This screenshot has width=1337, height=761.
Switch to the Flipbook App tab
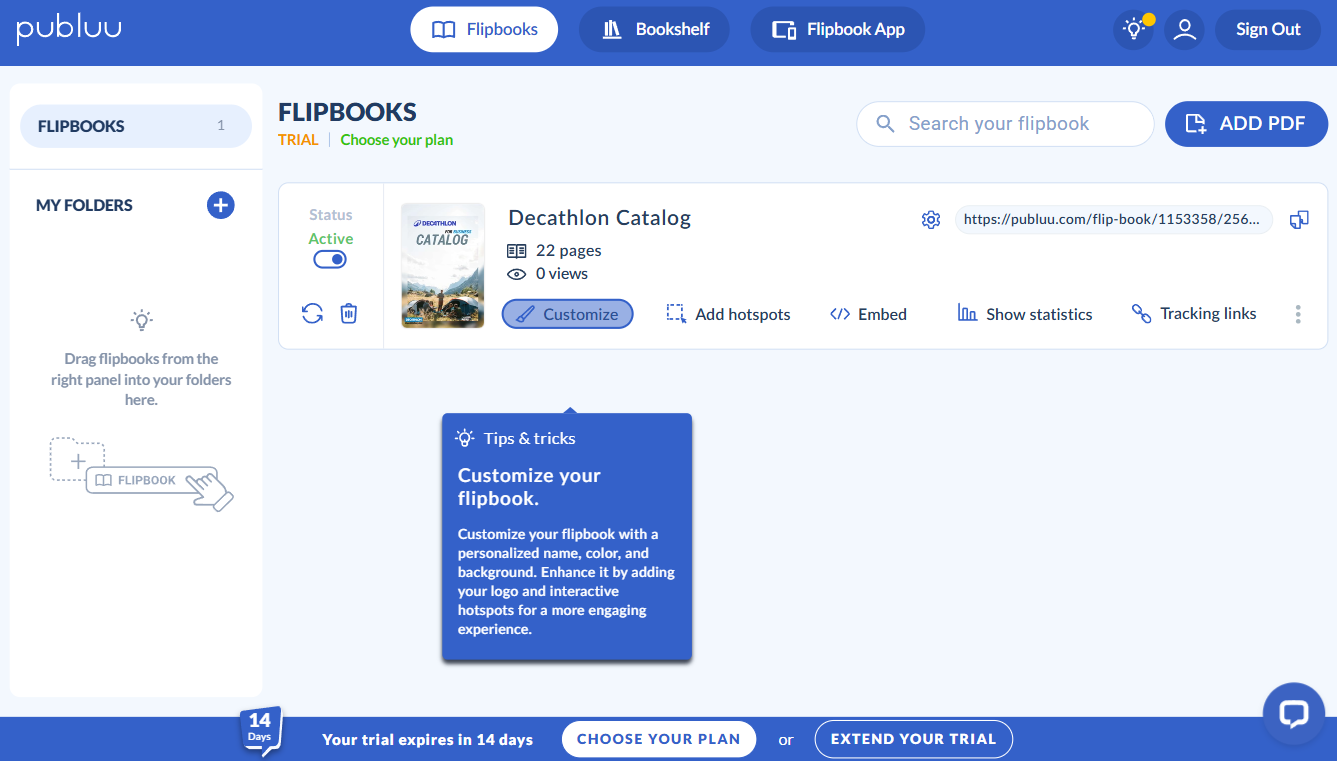click(838, 29)
